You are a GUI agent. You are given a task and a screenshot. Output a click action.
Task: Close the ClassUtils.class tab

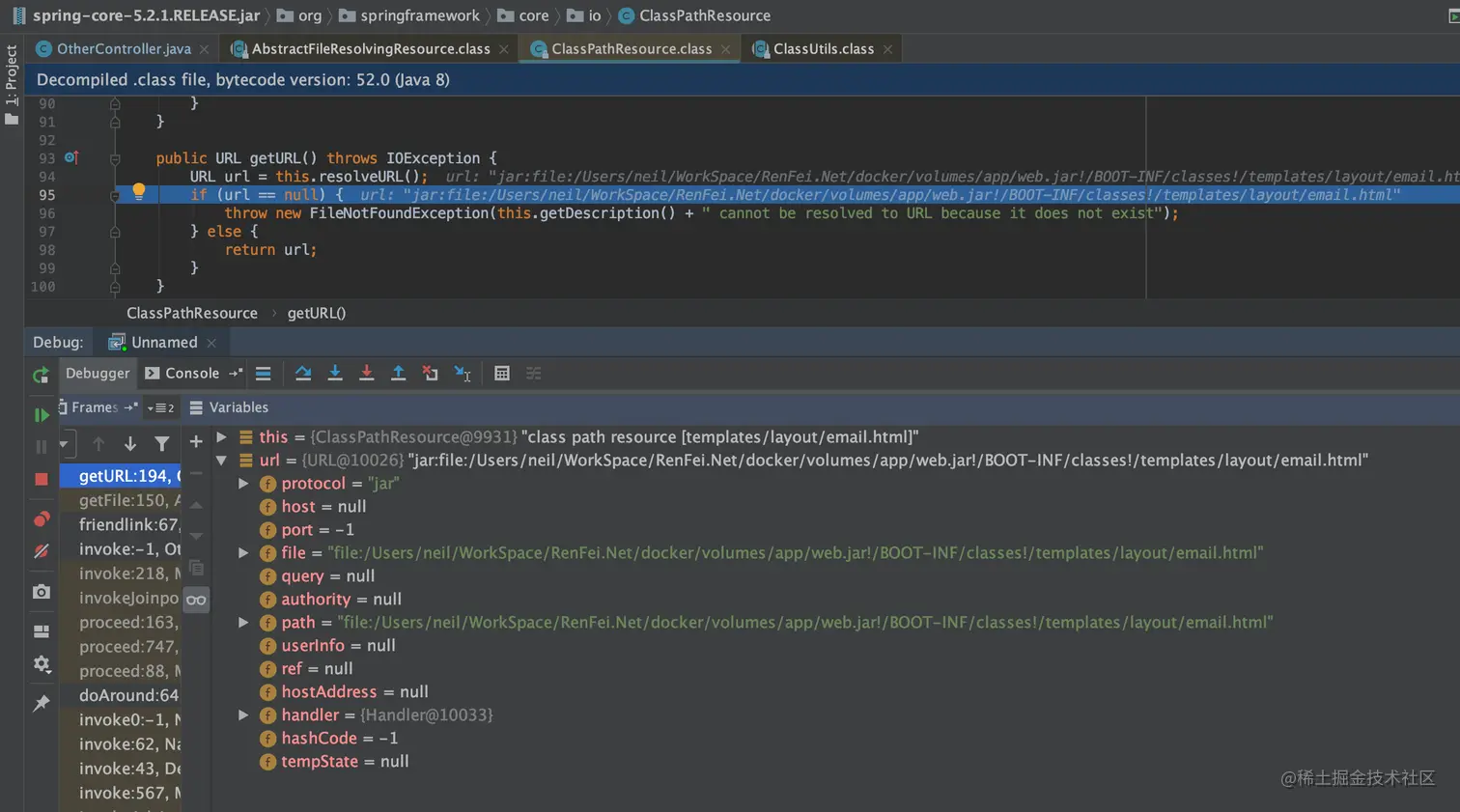tap(887, 49)
